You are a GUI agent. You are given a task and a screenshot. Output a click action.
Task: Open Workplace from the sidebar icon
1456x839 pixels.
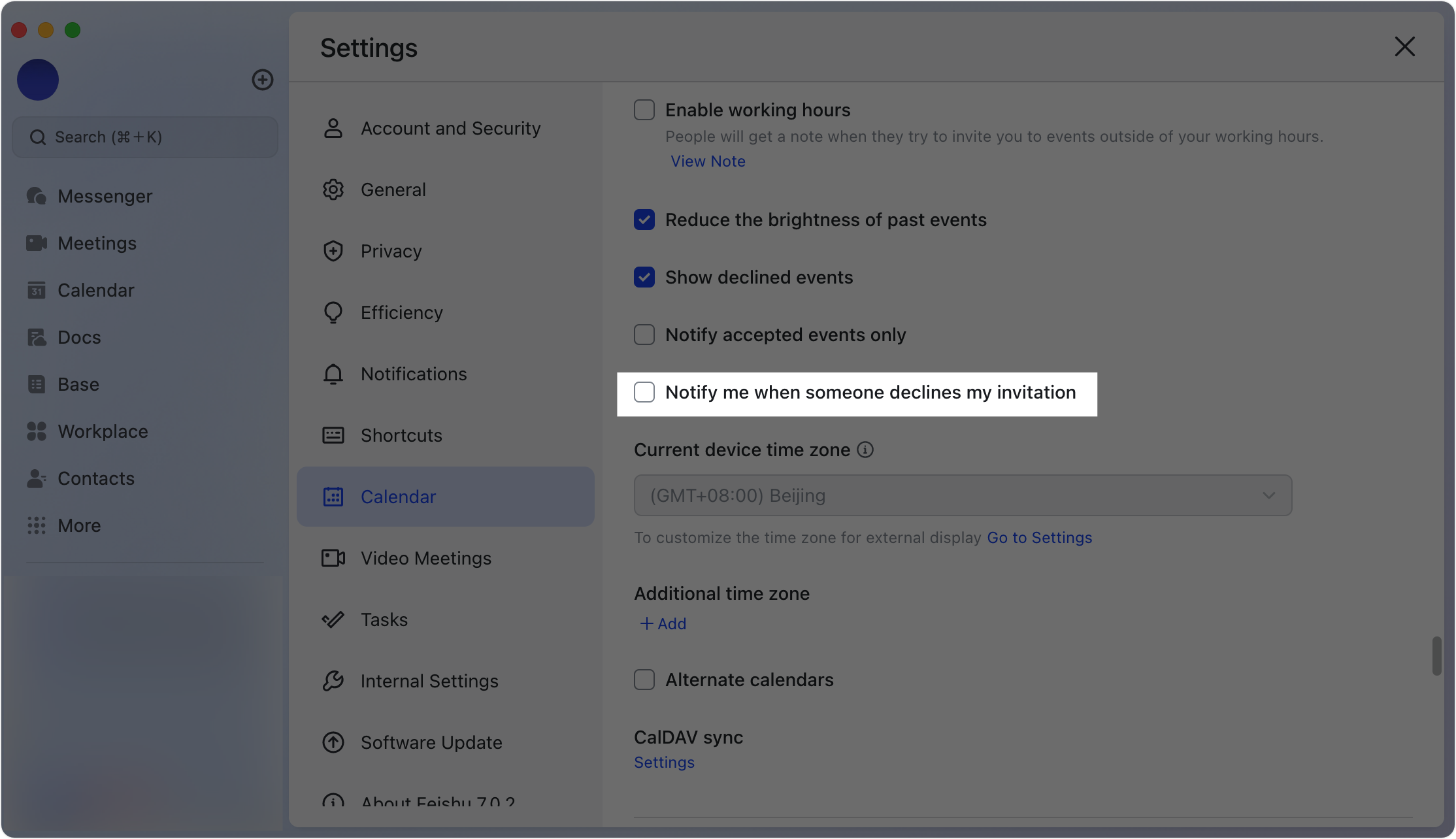[x=37, y=431]
